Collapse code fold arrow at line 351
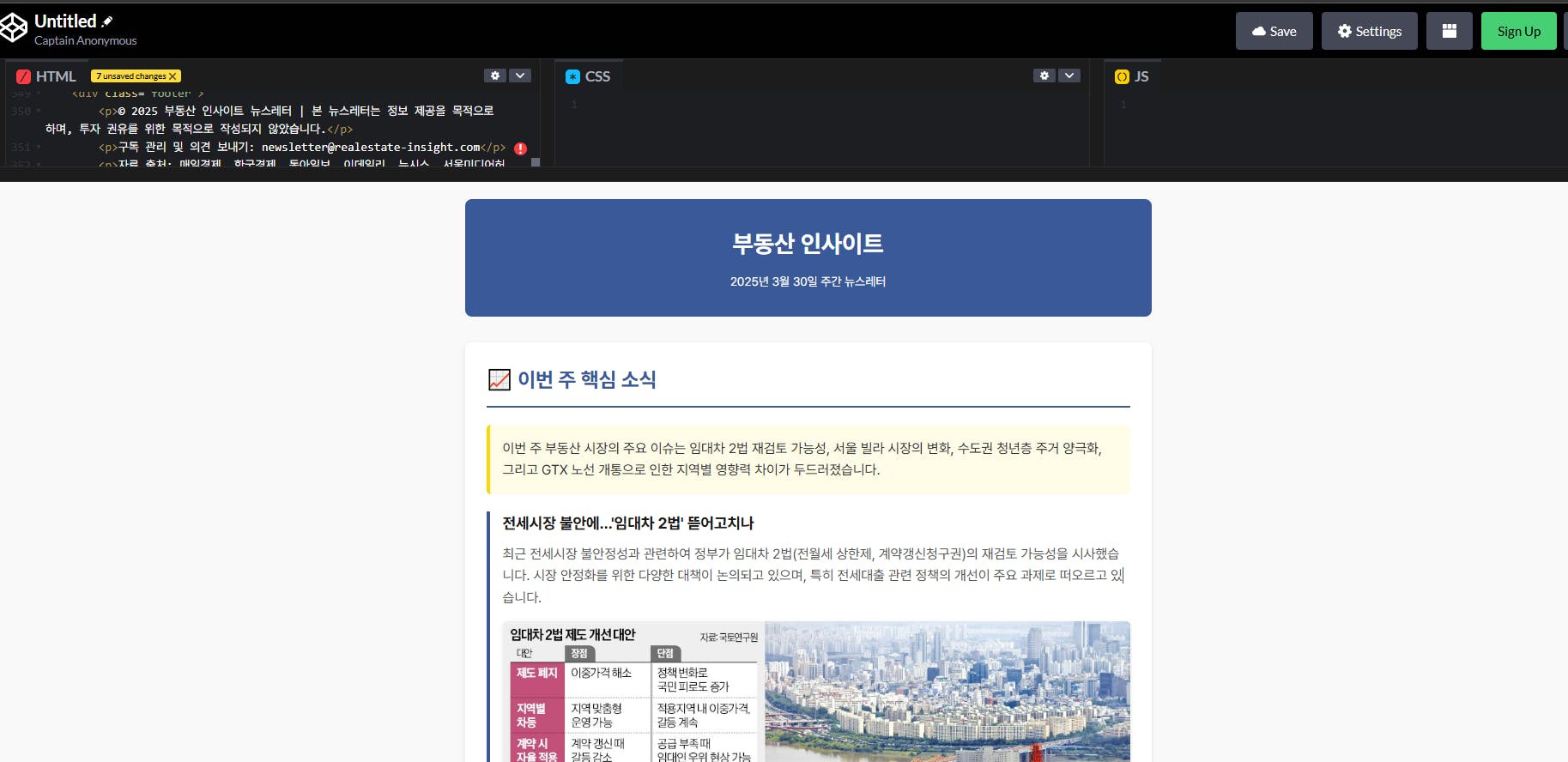The image size is (1568, 762). [39, 147]
